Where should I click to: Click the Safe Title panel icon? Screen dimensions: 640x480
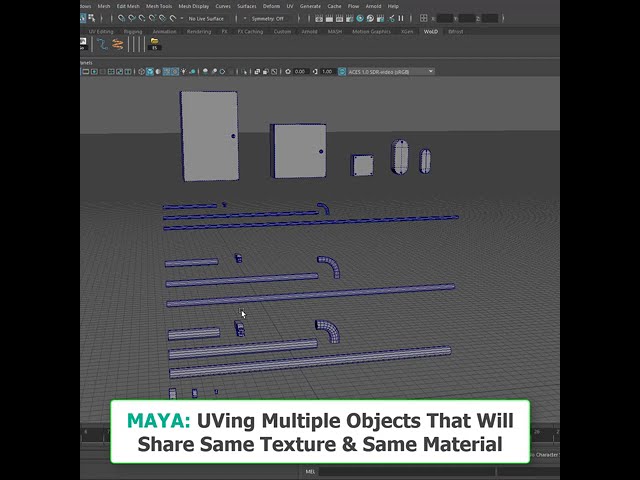pyautogui.click(x=128, y=71)
